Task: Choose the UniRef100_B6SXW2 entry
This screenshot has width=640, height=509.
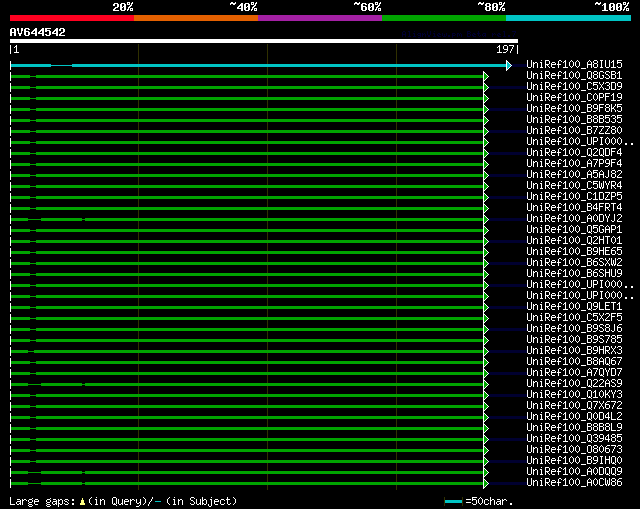Action: (574, 262)
